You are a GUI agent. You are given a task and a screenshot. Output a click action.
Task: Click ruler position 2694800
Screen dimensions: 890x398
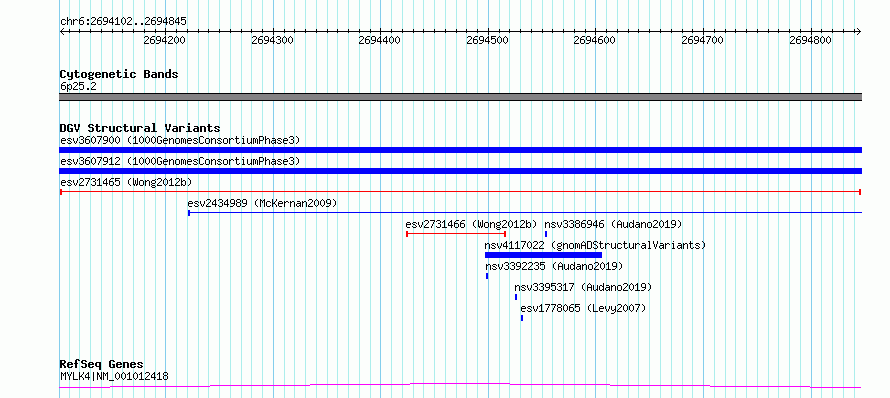pos(811,40)
